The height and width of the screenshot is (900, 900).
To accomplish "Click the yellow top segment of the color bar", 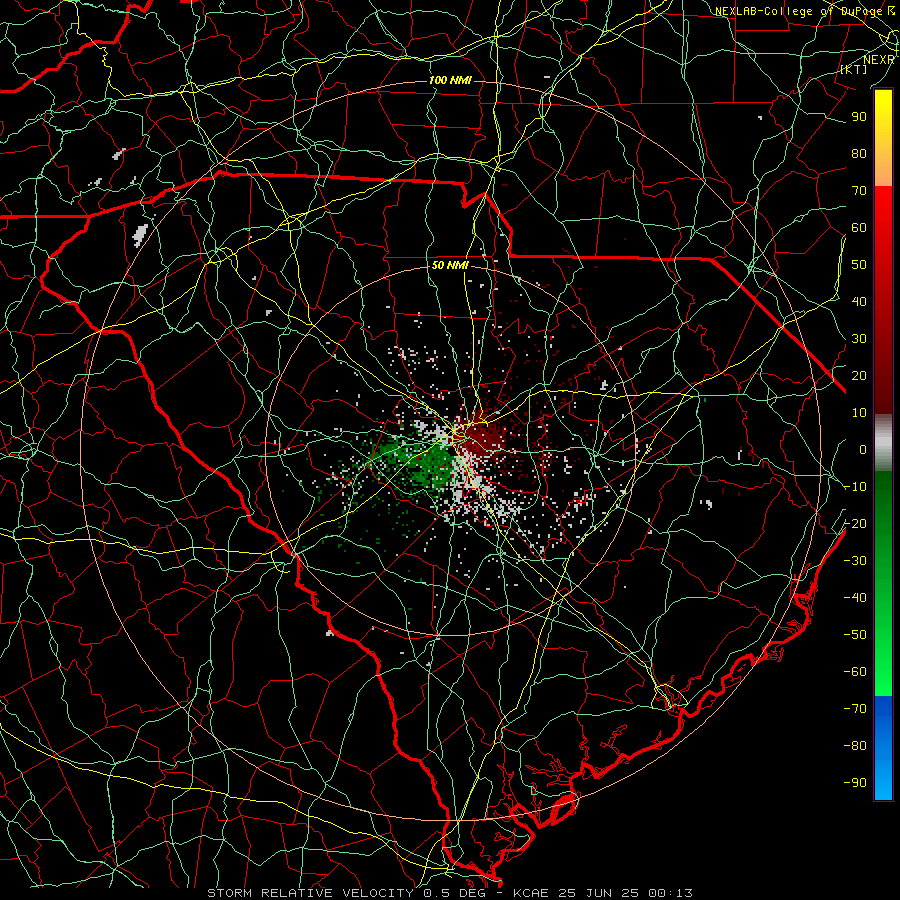I will coord(883,138).
